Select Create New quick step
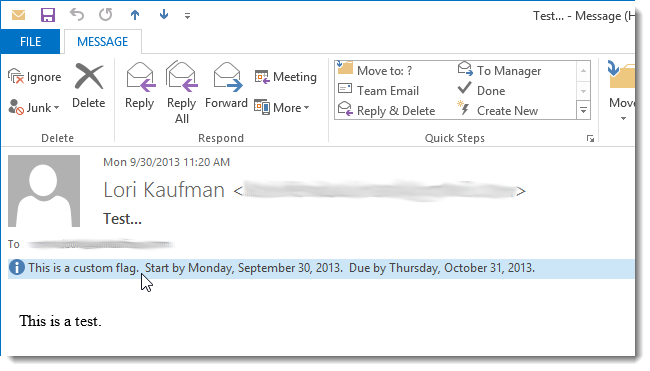650x371 pixels. click(498, 110)
